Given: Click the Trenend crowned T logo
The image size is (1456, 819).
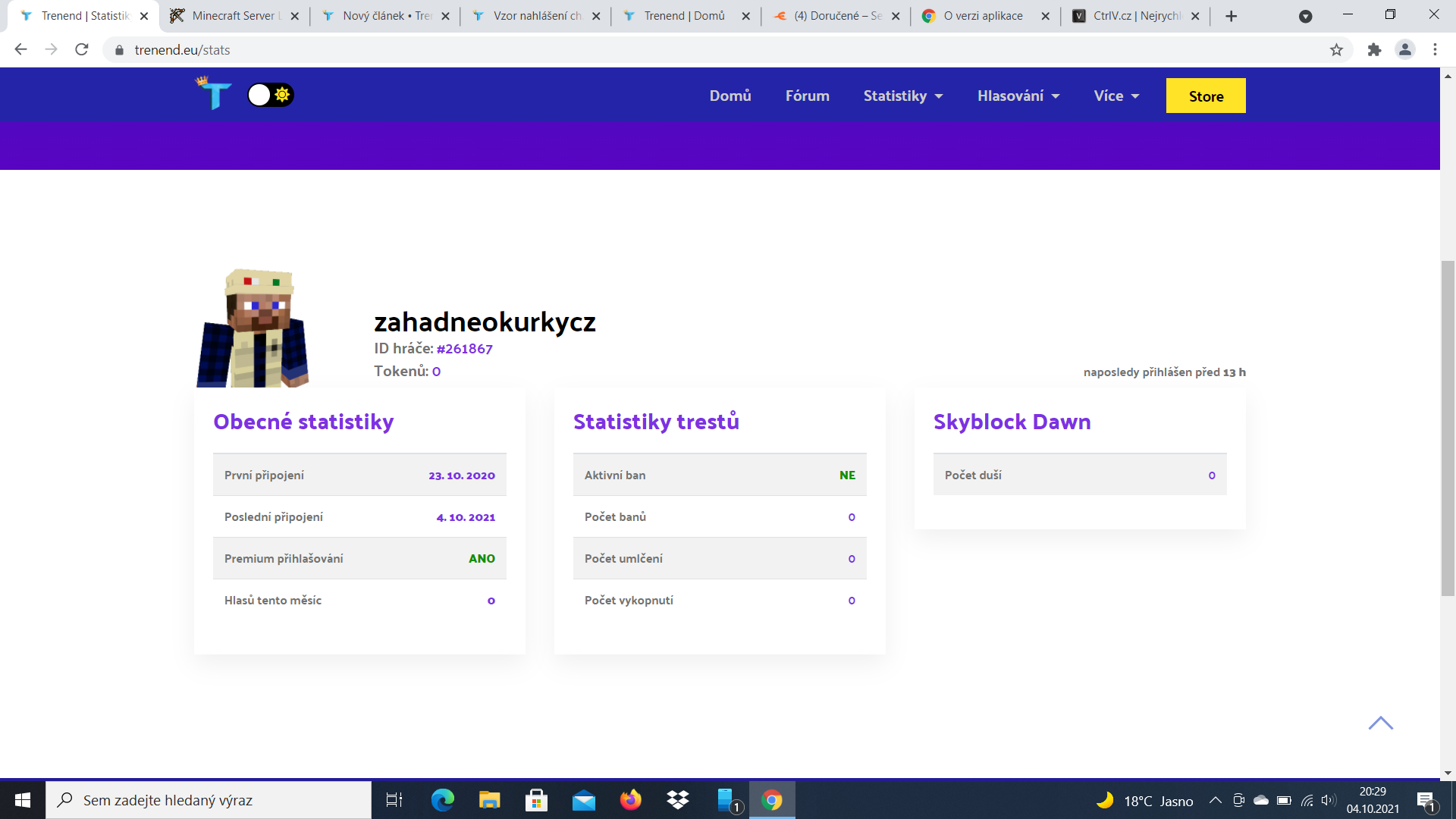Looking at the screenshot, I should [x=214, y=94].
